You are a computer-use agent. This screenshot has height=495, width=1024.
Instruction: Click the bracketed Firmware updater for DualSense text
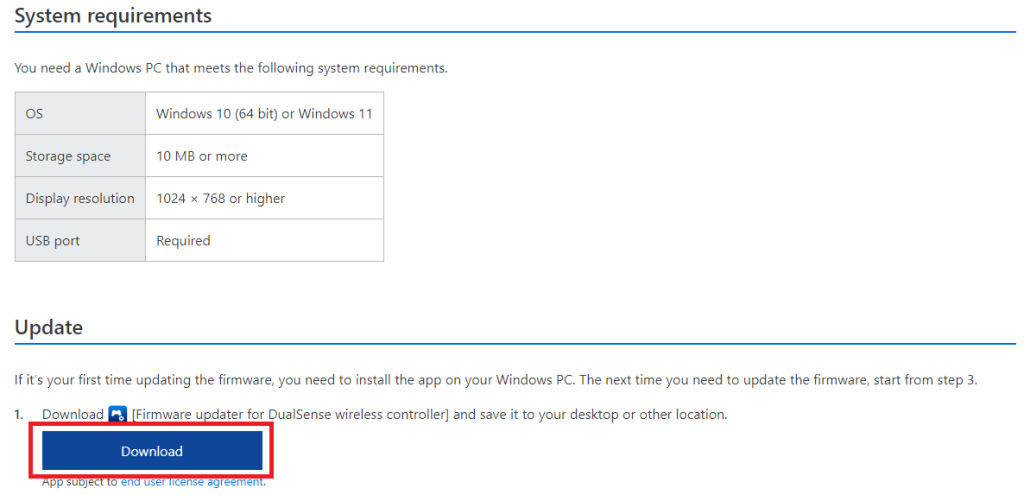tap(290, 414)
